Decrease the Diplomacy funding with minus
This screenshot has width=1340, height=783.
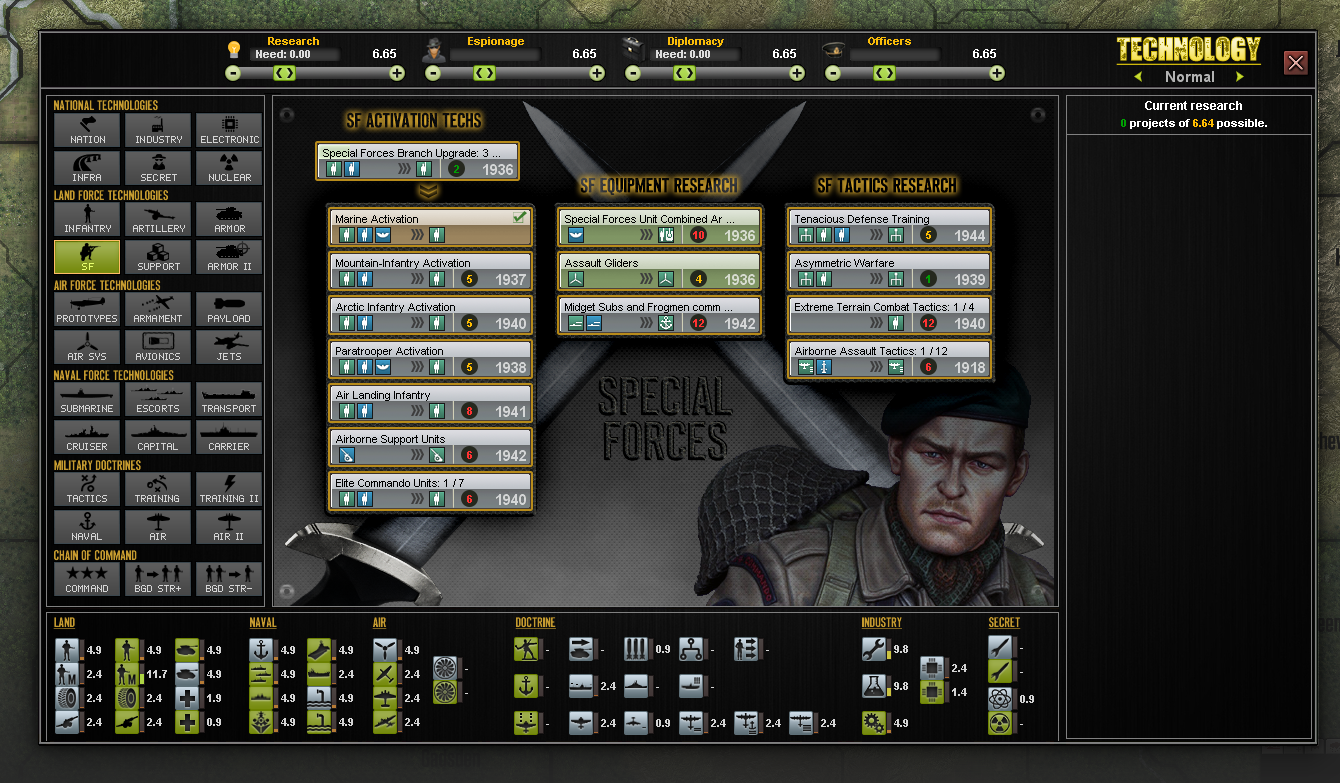[x=633, y=73]
